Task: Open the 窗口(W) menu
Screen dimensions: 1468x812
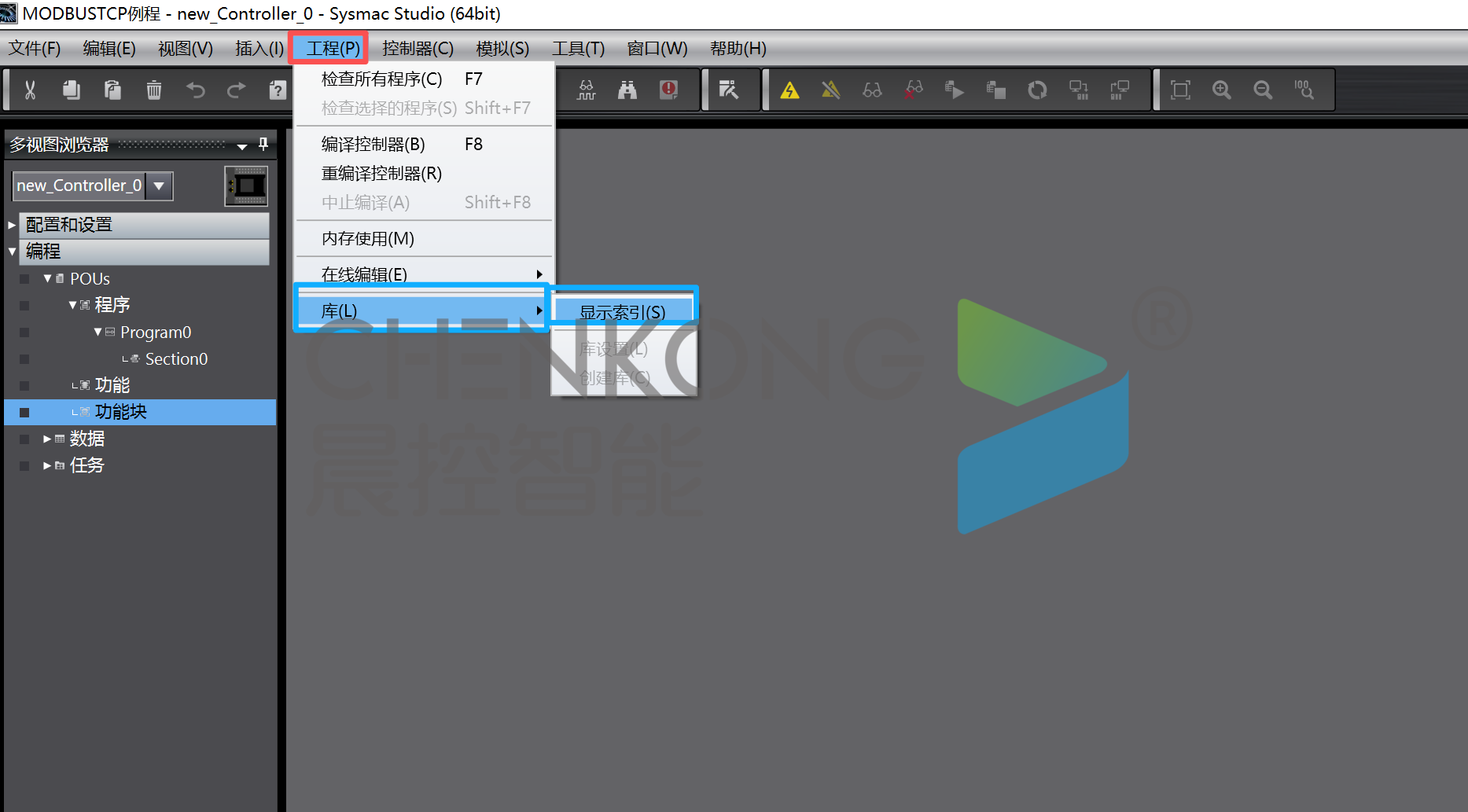Action: click(657, 49)
